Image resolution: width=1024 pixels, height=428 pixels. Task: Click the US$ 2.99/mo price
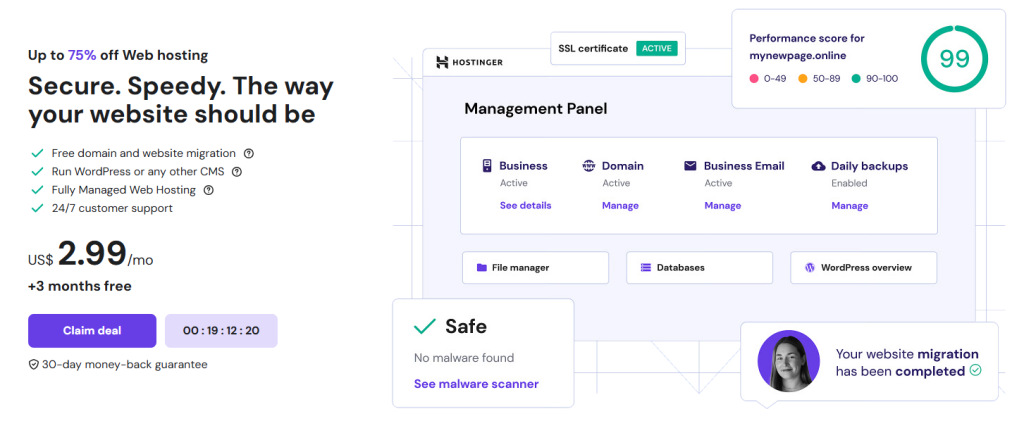[x=90, y=255]
